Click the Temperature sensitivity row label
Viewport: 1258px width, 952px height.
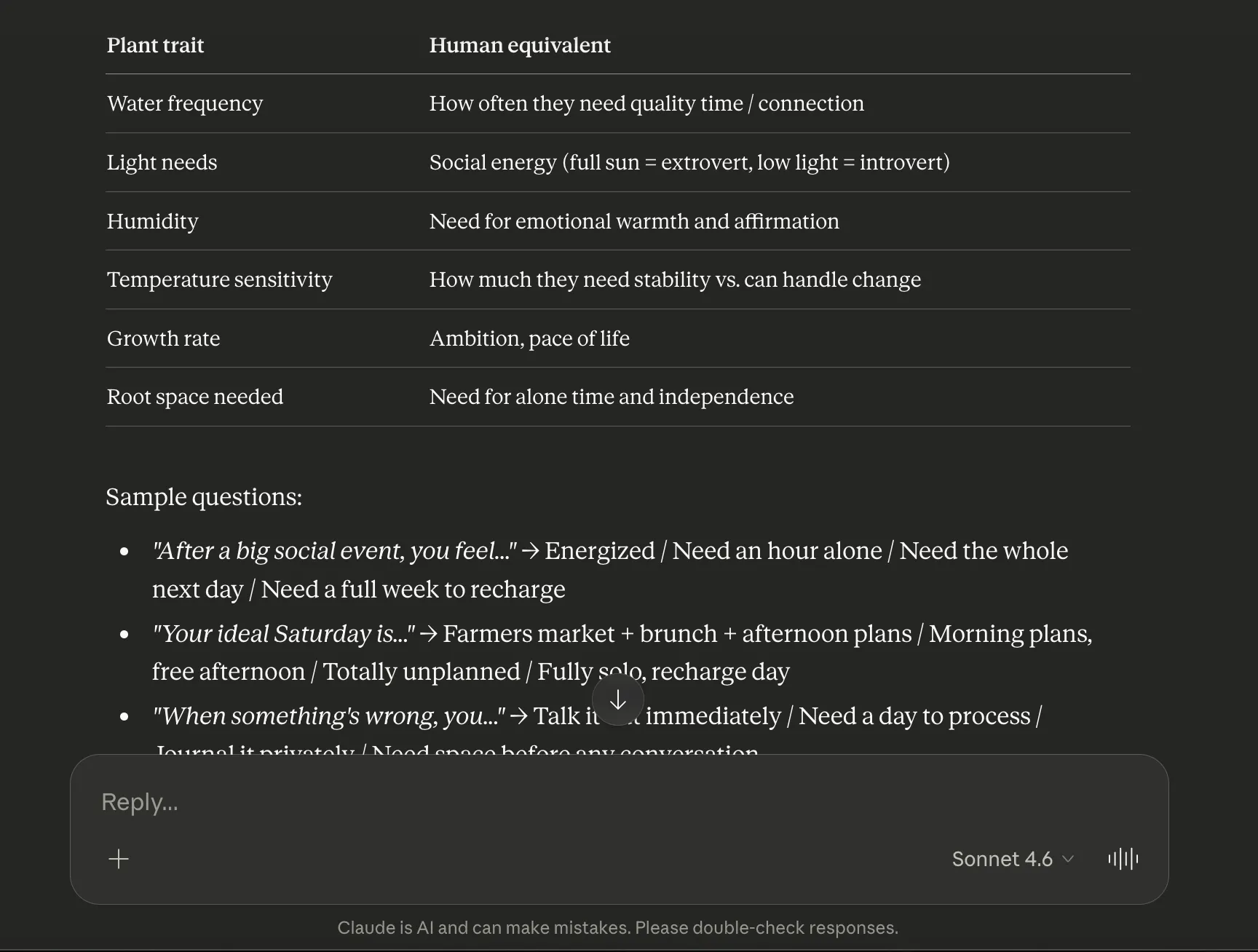point(219,279)
